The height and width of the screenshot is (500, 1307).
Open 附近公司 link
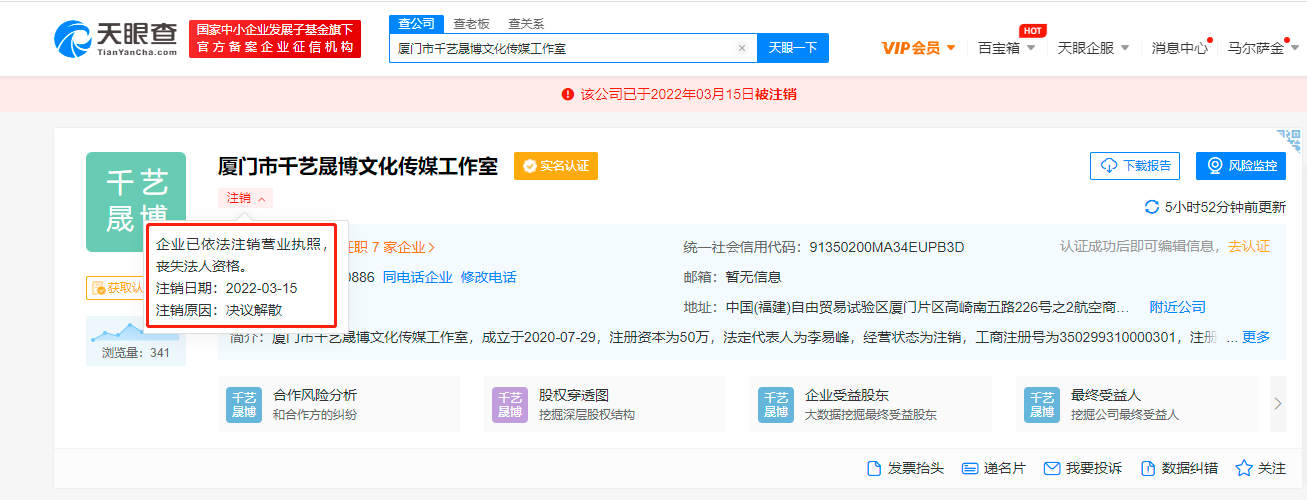pos(1177,307)
